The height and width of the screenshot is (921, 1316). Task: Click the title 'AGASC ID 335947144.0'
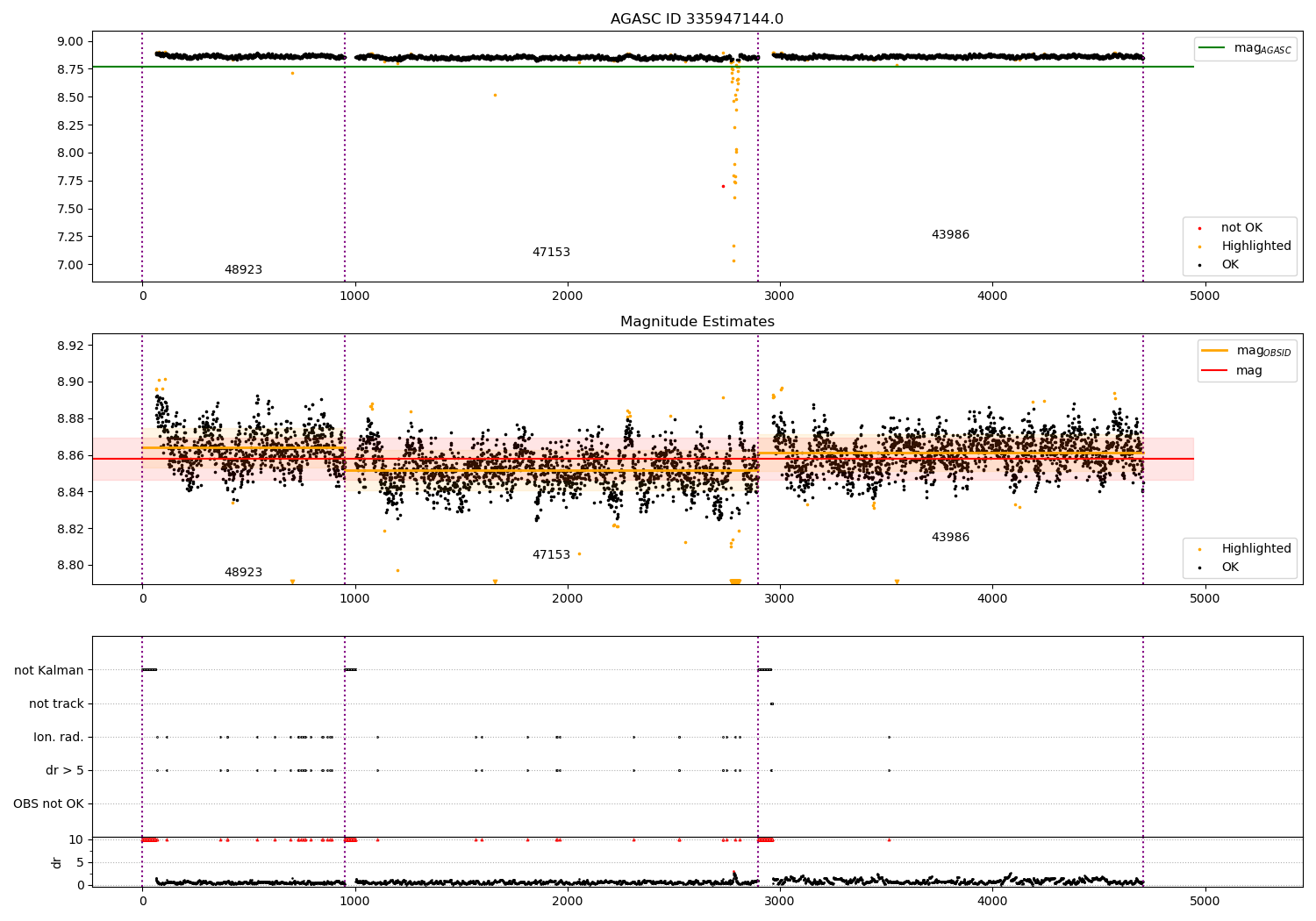pyautogui.click(x=697, y=19)
